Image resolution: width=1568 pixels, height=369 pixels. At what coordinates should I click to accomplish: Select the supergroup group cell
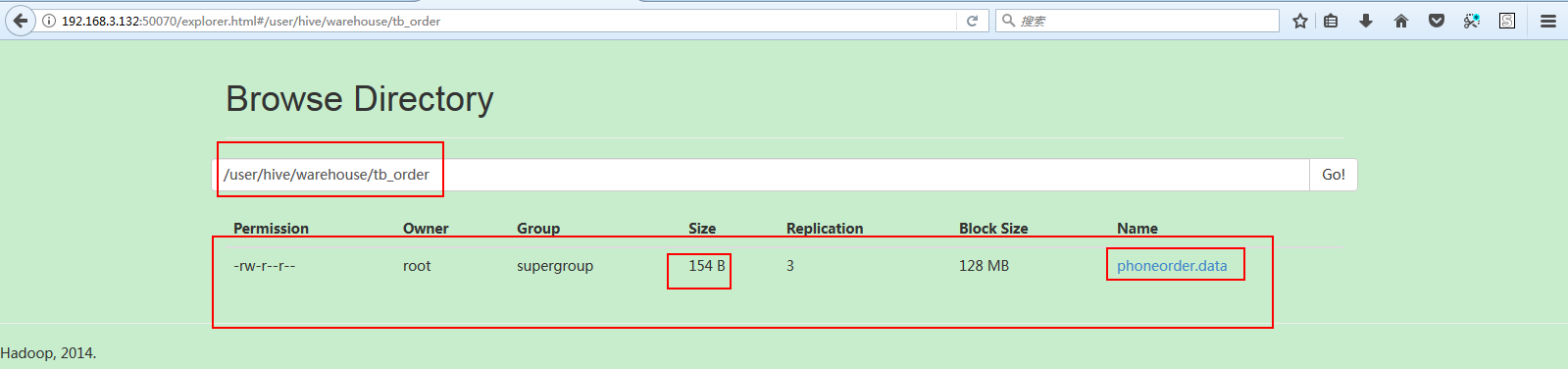click(x=555, y=266)
